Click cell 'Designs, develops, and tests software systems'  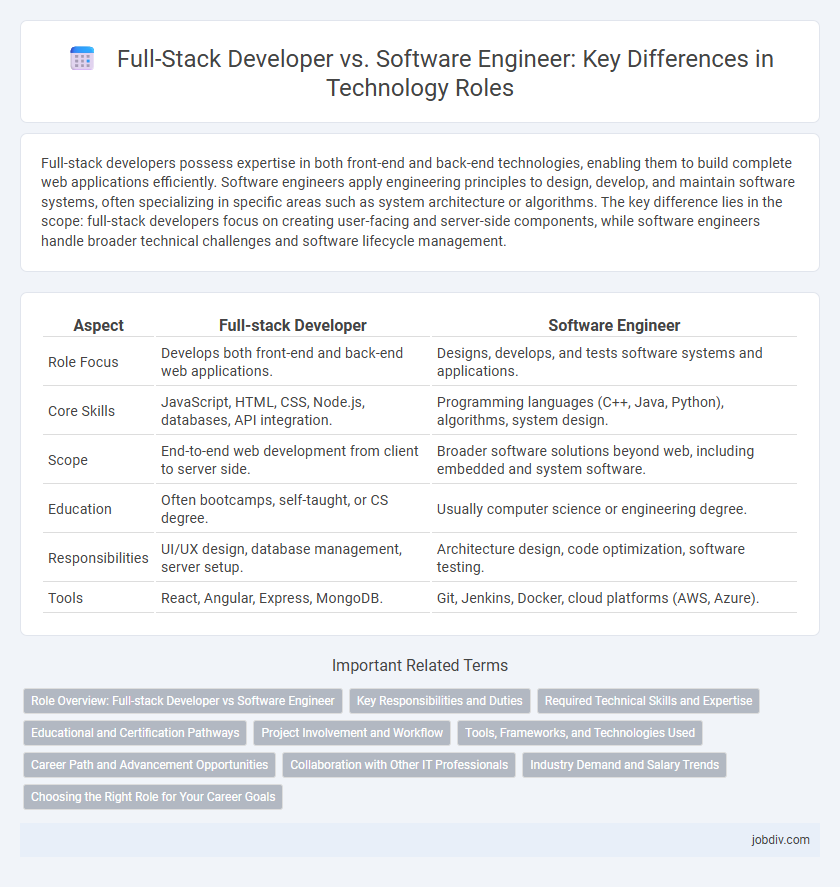614,362
